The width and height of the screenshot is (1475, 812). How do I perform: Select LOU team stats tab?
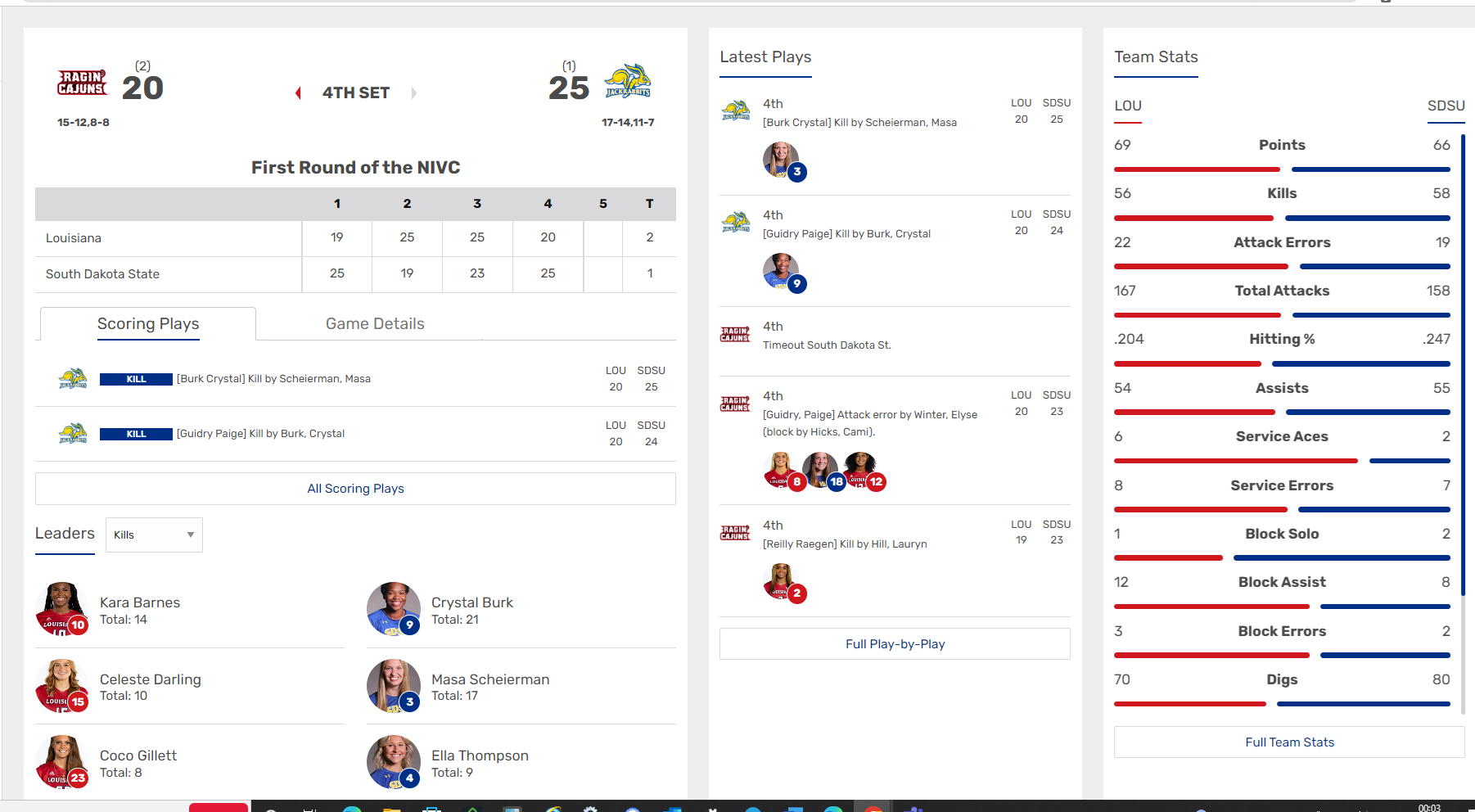click(1128, 106)
